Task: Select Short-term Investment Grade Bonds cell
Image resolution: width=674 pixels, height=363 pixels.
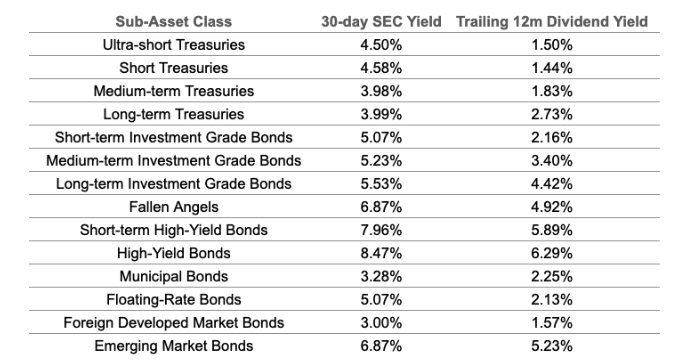Action: pyautogui.click(x=174, y=138)
